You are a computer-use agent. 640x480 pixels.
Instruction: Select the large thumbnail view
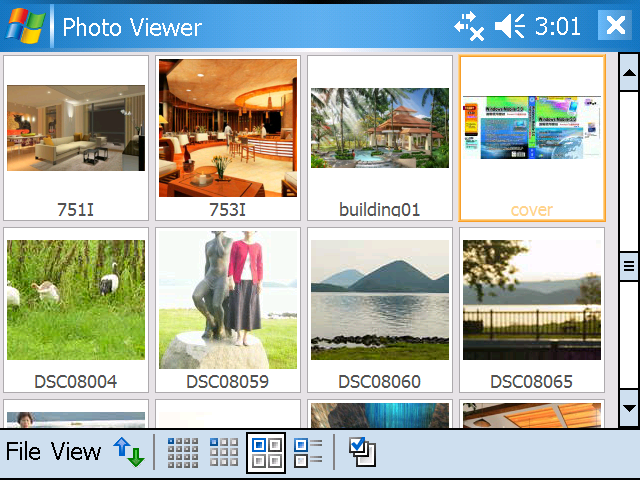click(x=266, y=453)
